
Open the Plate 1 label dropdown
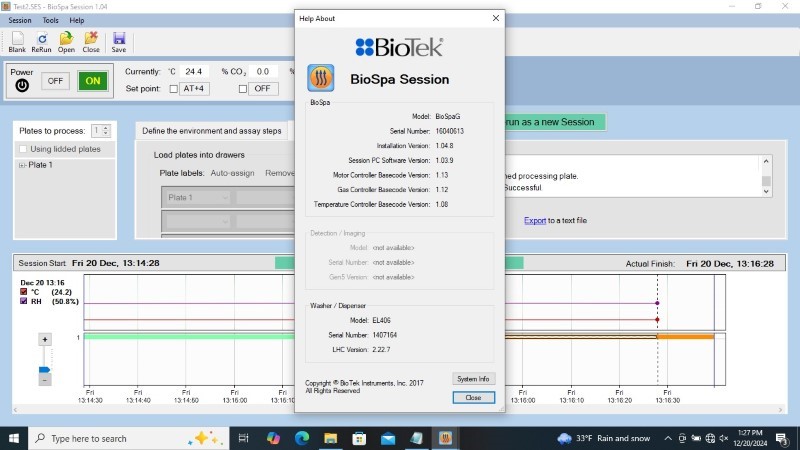(x=196, y=197)
